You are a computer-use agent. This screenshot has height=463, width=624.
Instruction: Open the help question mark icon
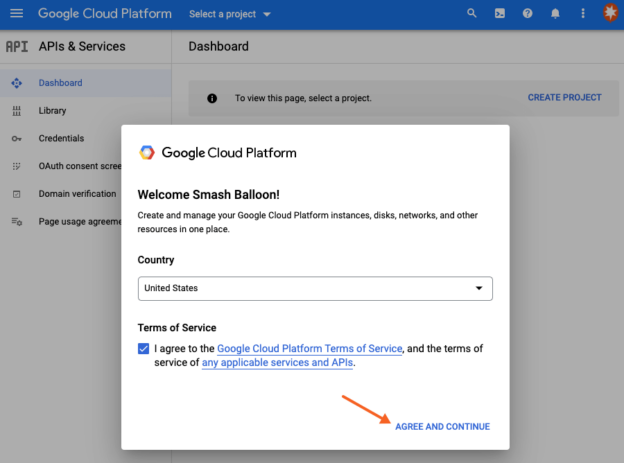(528, 14)
